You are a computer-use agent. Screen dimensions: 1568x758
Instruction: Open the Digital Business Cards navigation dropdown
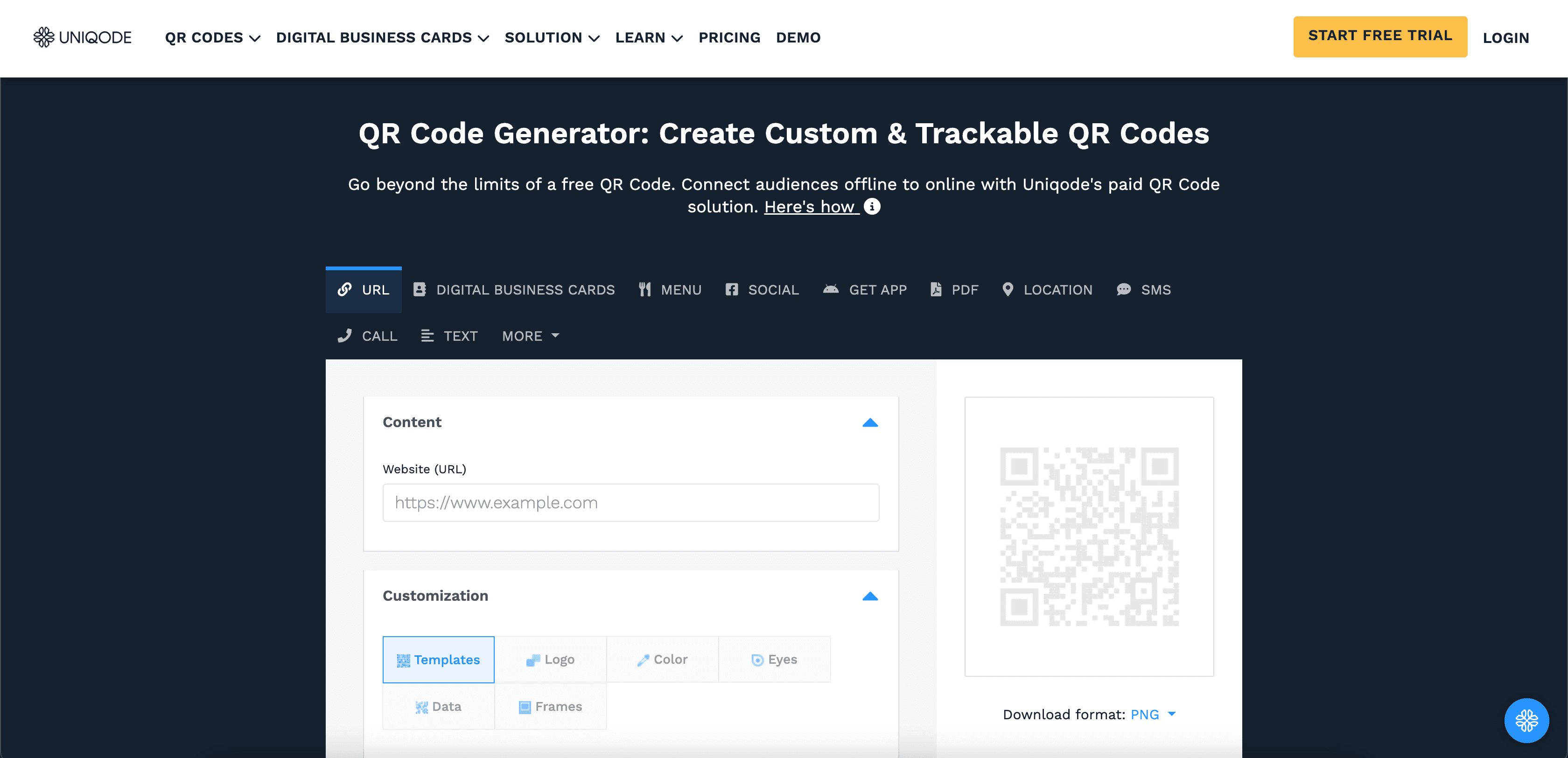pyautogui.click(x=382, y=38)
